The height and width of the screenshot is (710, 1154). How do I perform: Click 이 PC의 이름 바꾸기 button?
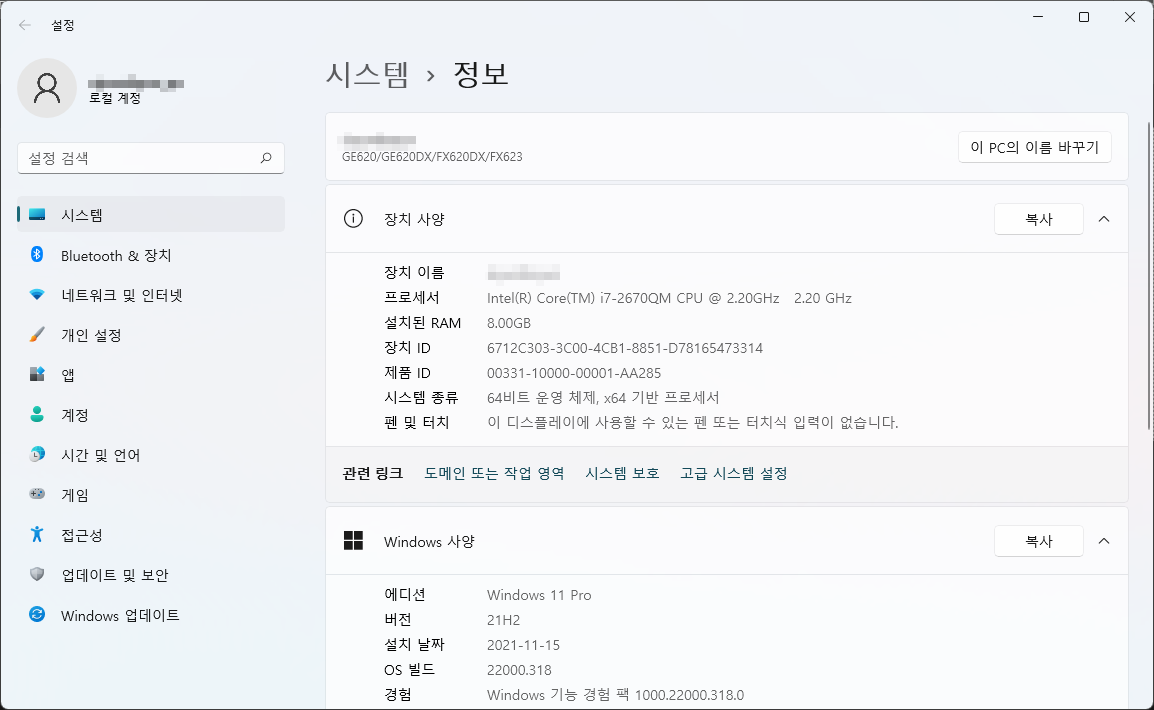pyautogui.click(x=1034, y=147)
